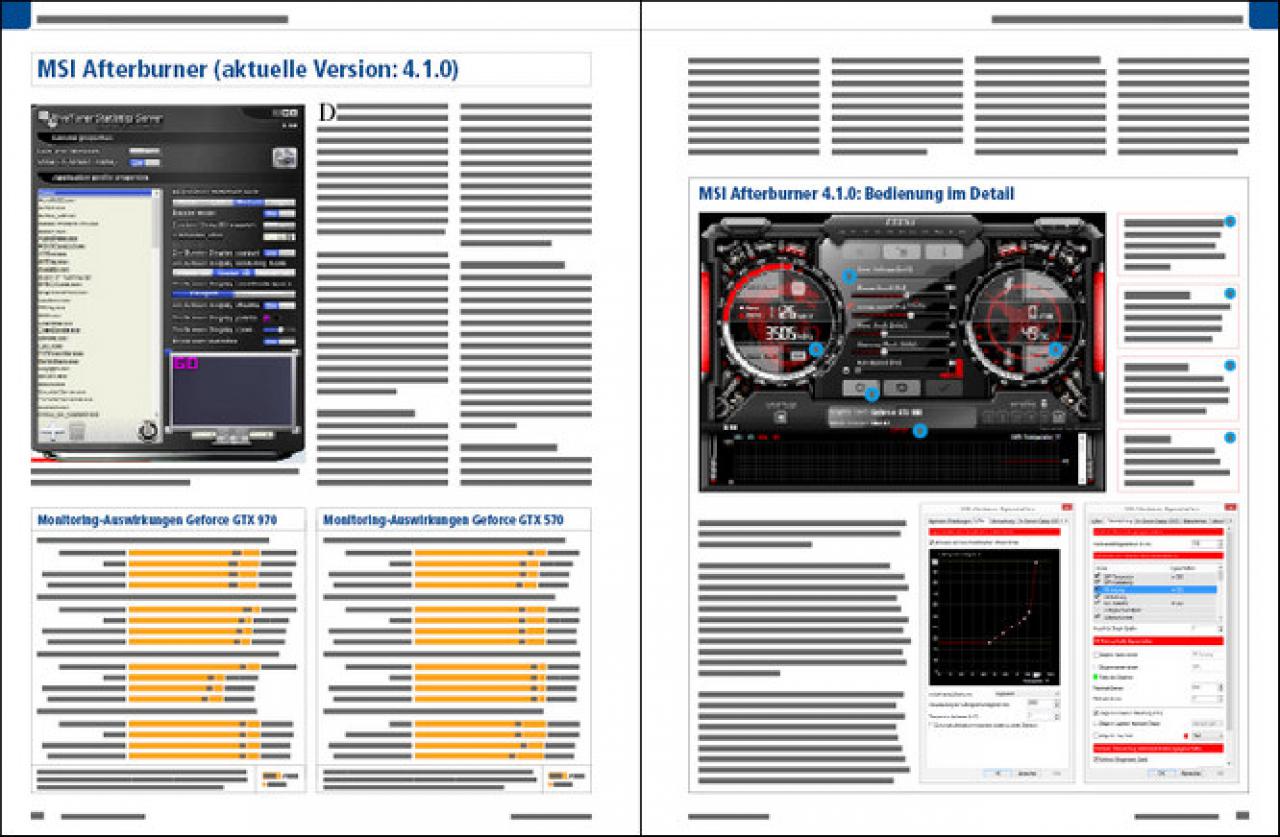The width and height of the screenshot is (1280, 837).
Task: Click the On-Screen Display zoom slider in RivaTuner
Action: (x=279, y=329)
